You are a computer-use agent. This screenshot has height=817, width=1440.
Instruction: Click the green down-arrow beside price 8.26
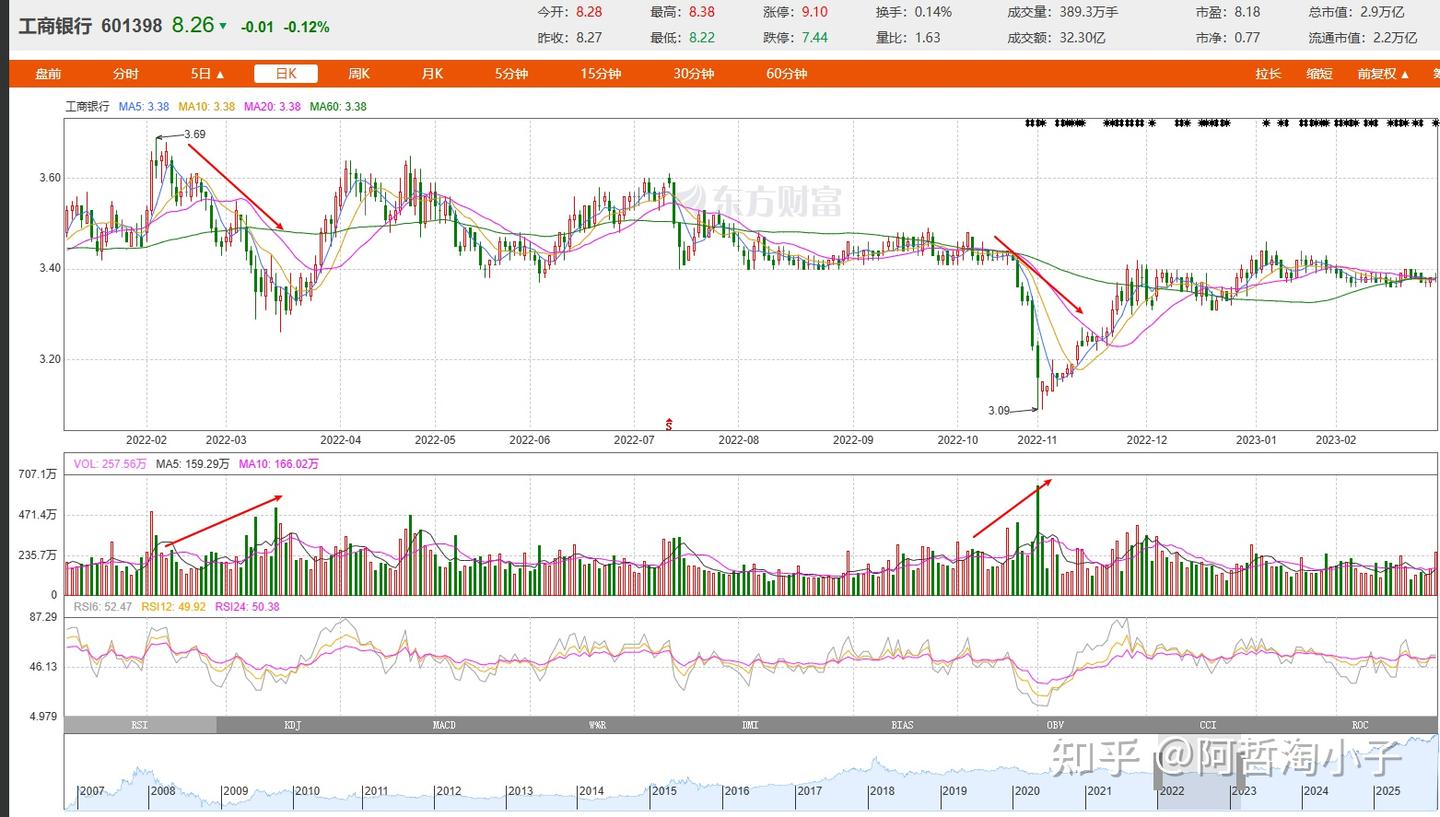[223, 26]
